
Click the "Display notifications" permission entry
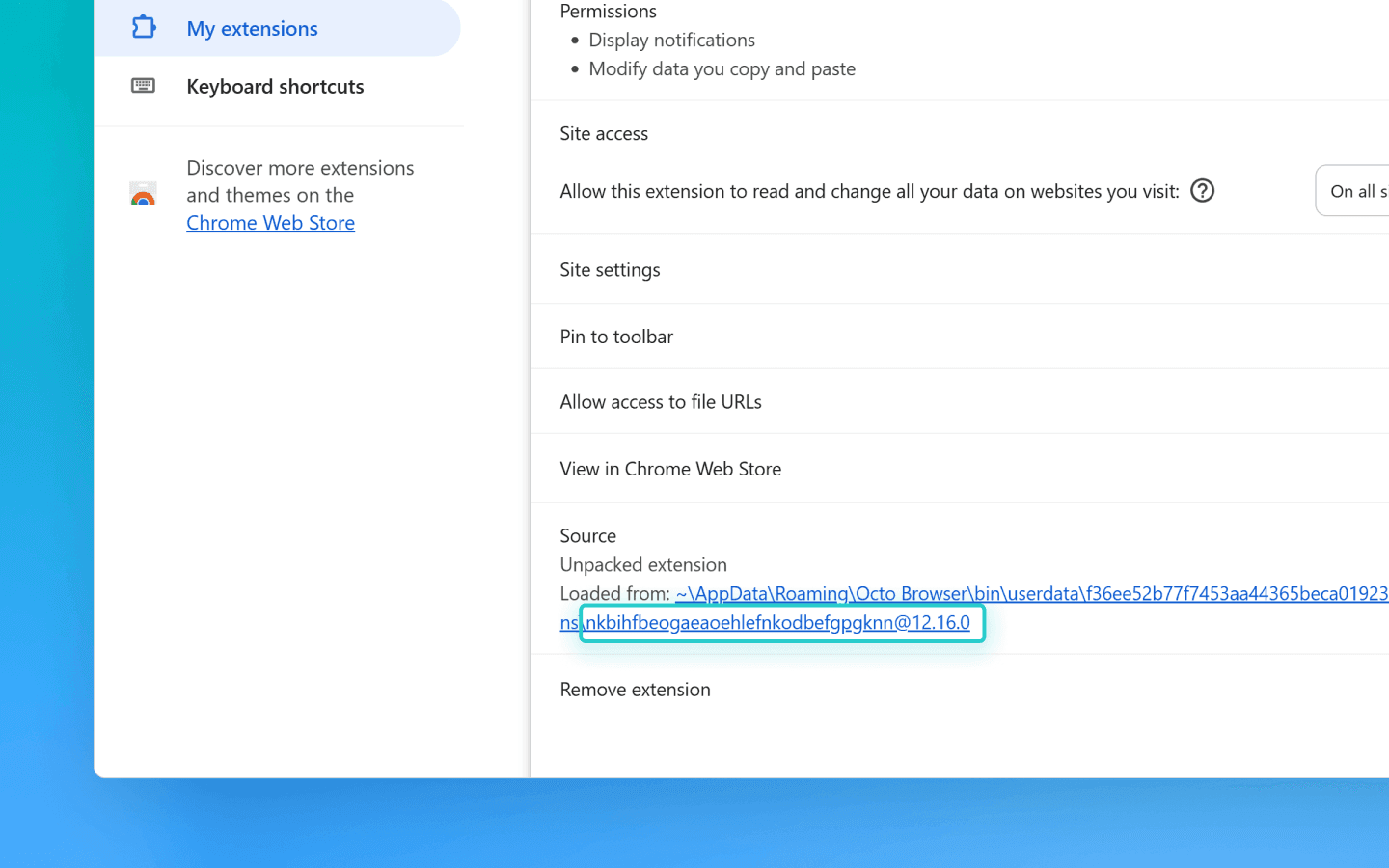tap(672, 40)
